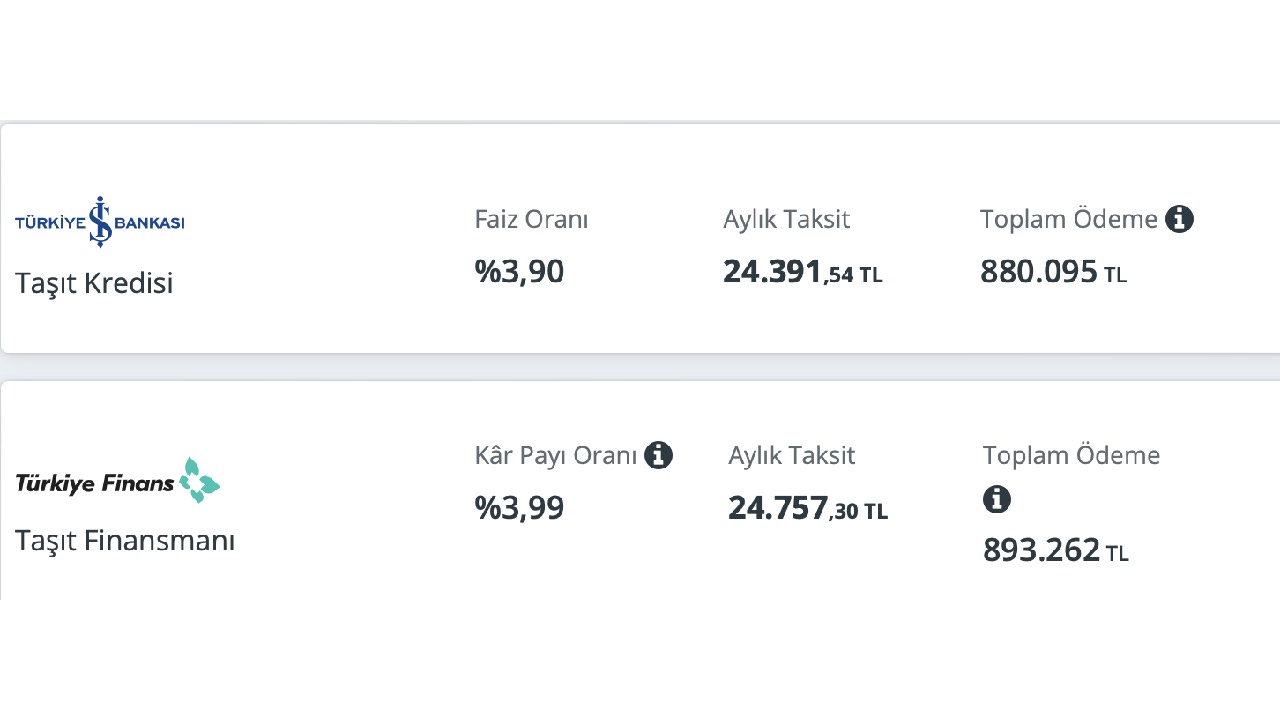Viewport: 1280px width, 720px height.
Task: Click the Türkiye İş Bankası logo
Action: coord(100,221)
